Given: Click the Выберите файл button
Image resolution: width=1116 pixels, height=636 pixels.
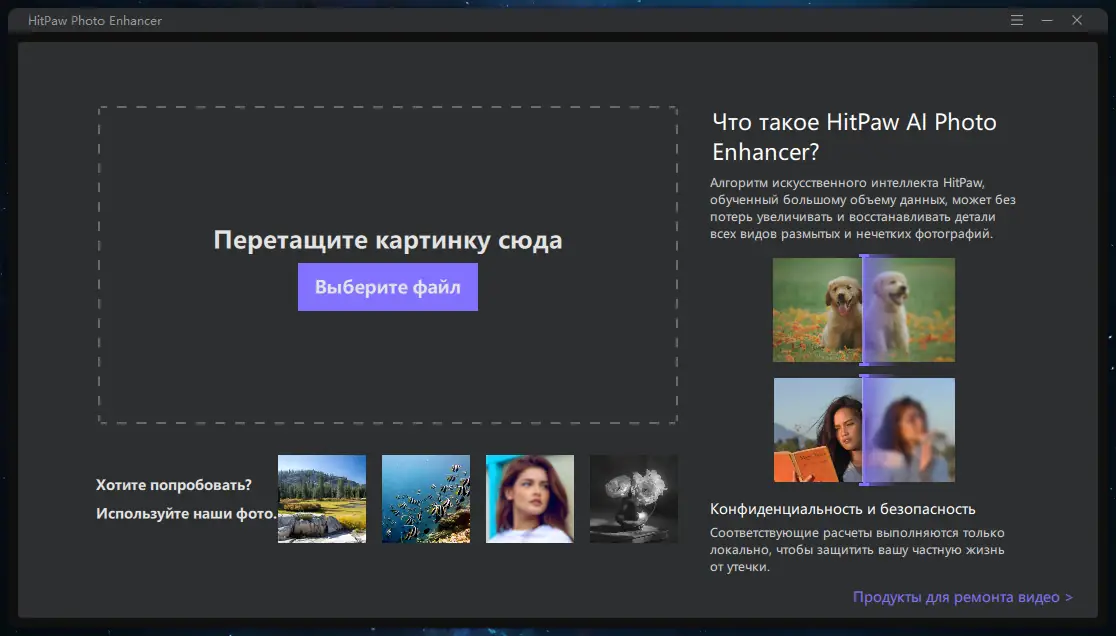Looking at the screenshot, I should pyautogui.click(x=387, y=287).
